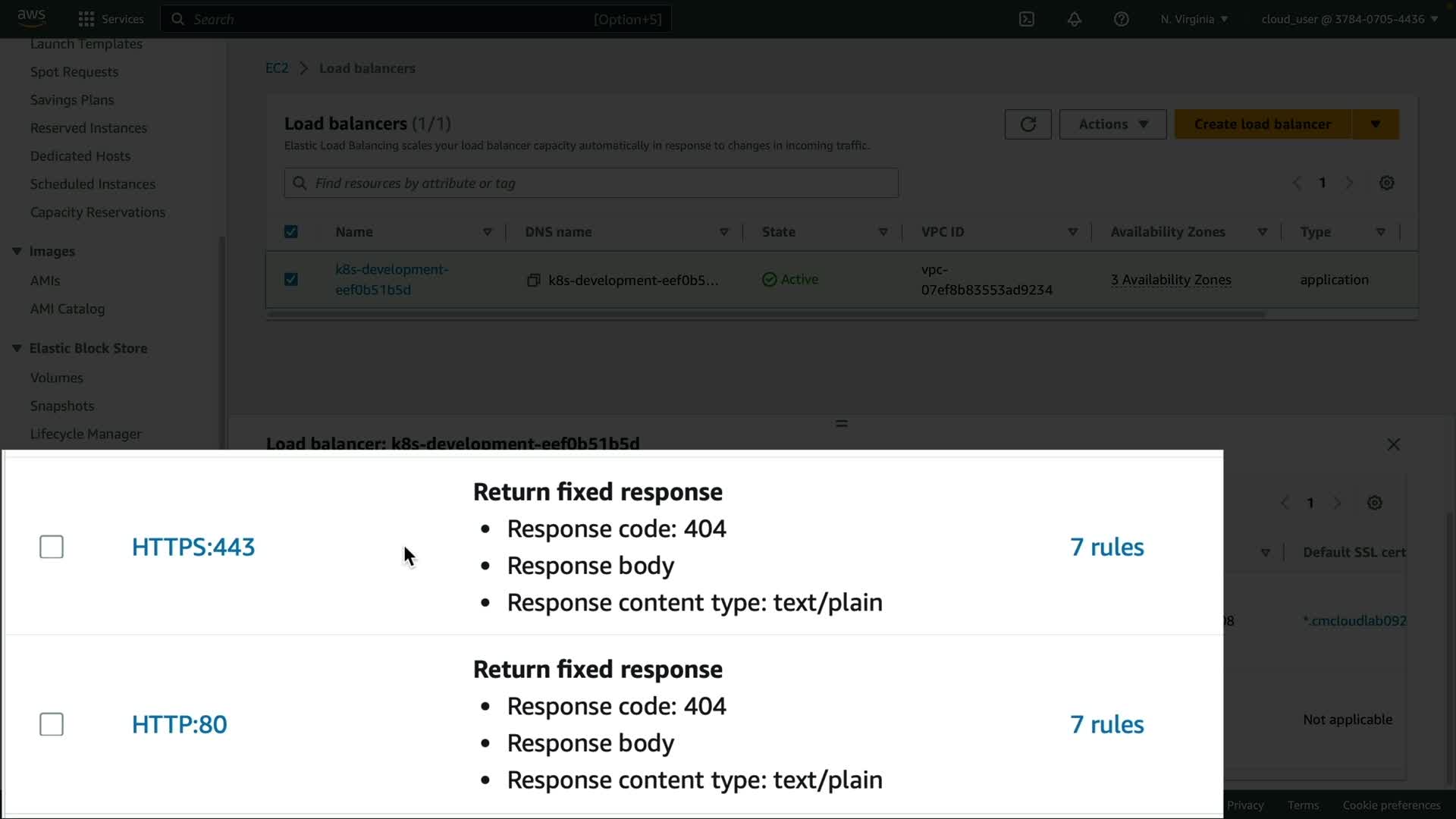Image resolution: width=1456 pixels, height=819 pixels.
Task: Collapse the Elastic Block Store section
Action: click(17, 348)
